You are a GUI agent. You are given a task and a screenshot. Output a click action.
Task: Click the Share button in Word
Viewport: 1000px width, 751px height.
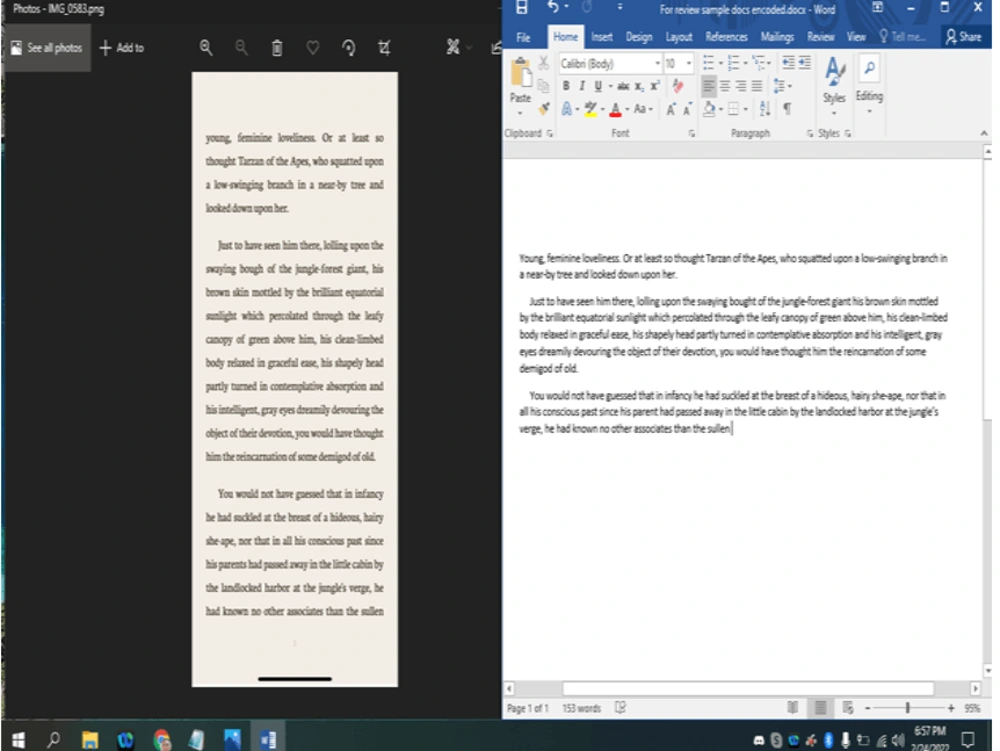[964, 37]
